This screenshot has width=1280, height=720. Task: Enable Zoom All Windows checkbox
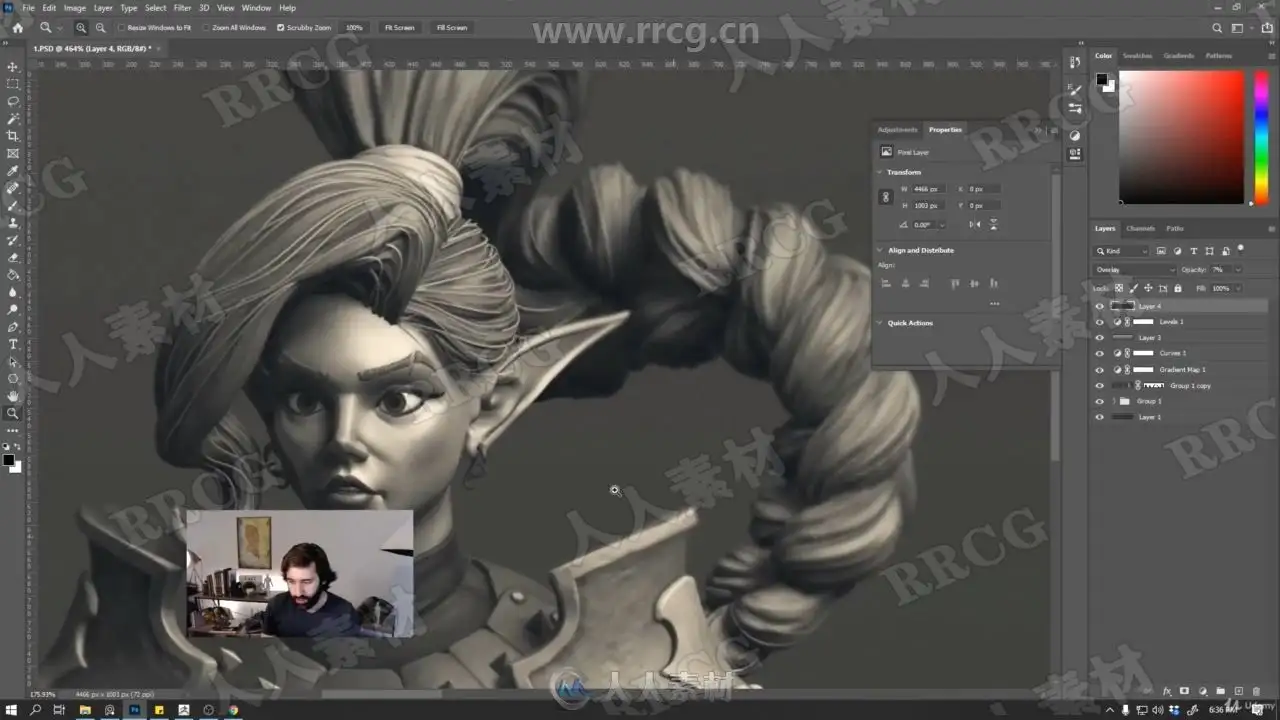coord(206,28)
